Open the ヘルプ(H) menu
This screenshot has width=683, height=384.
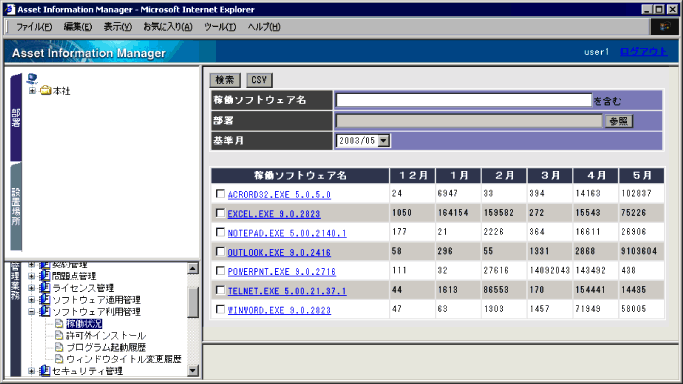(264, 27)
